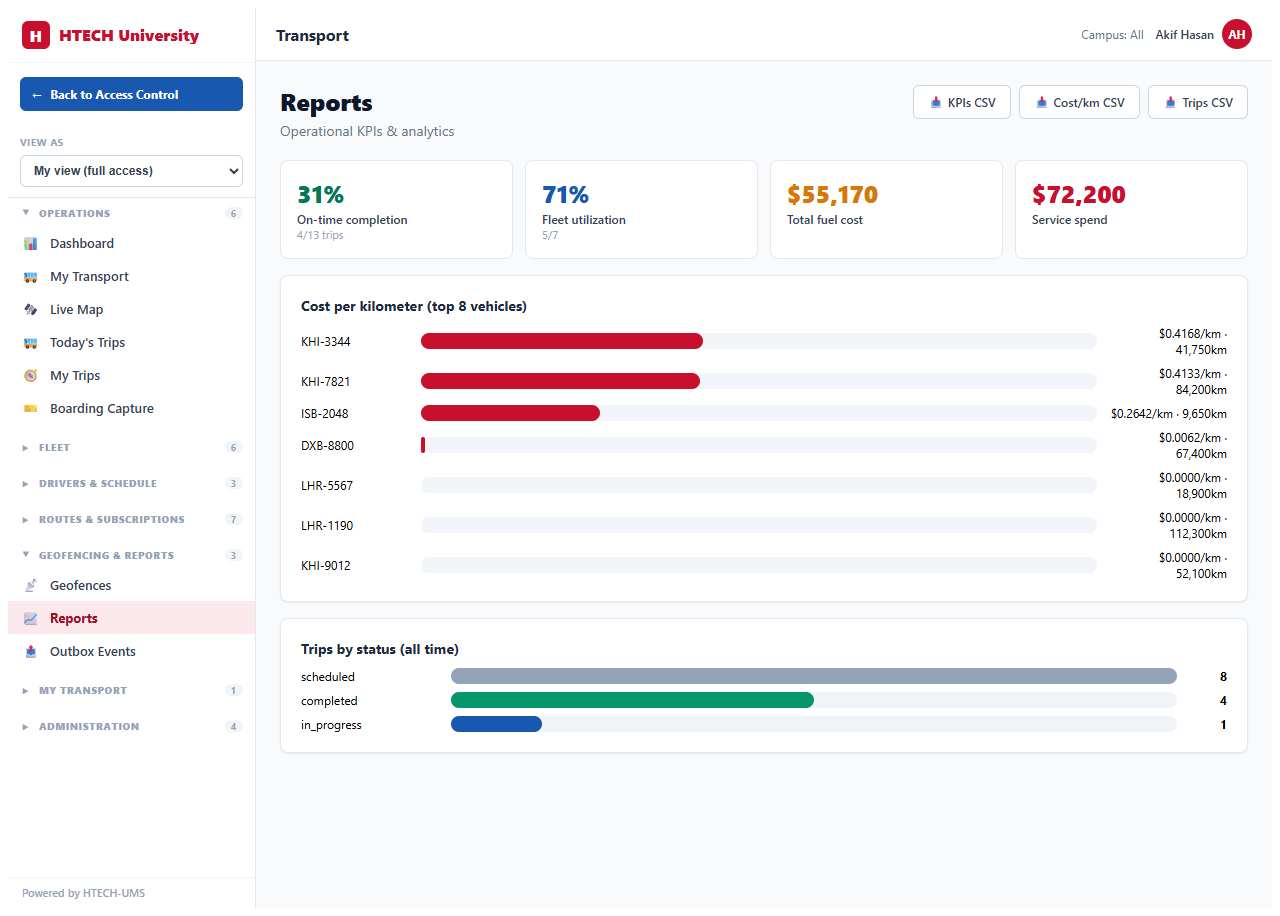
Task: Click the $72,200 service spend card
Action: pos(1131,210)
